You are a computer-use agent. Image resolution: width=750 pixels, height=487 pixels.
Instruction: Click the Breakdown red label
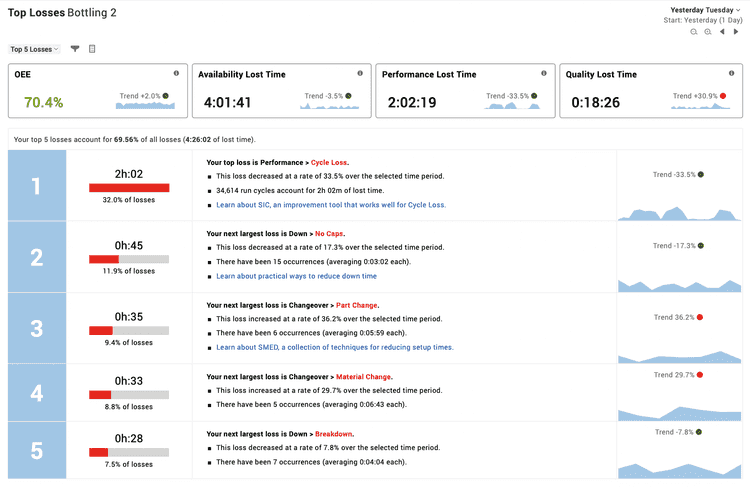pyautogui.click(x=333, y=434)
